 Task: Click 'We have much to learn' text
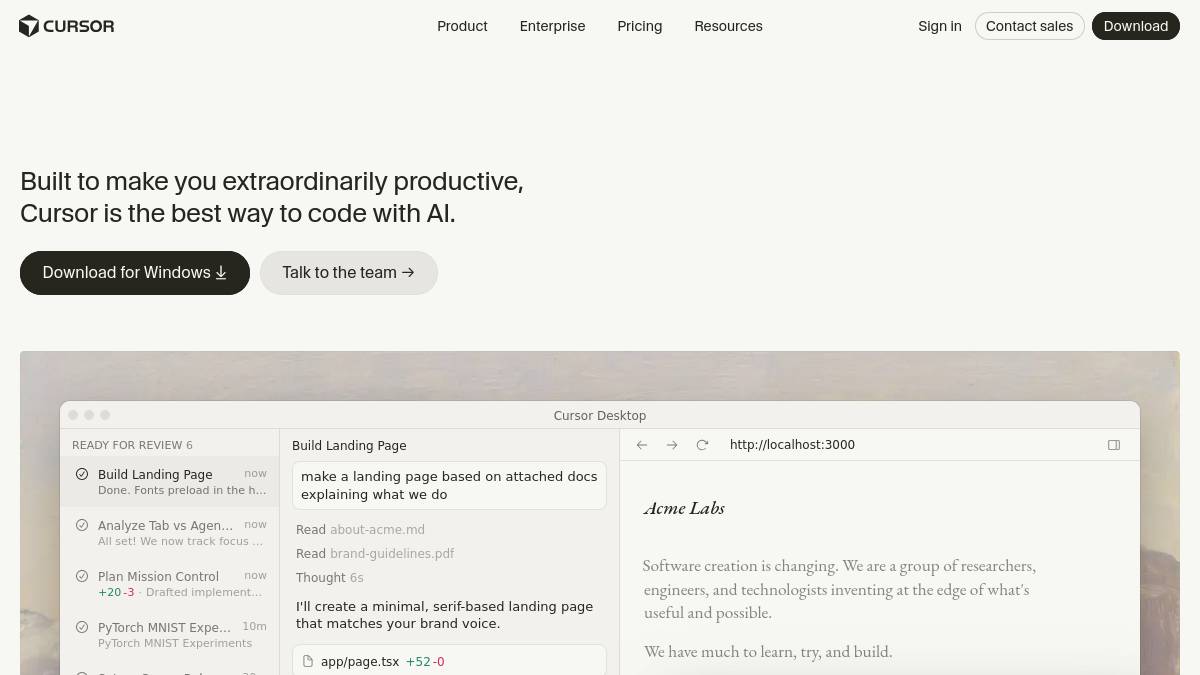[x=768, y=652]
